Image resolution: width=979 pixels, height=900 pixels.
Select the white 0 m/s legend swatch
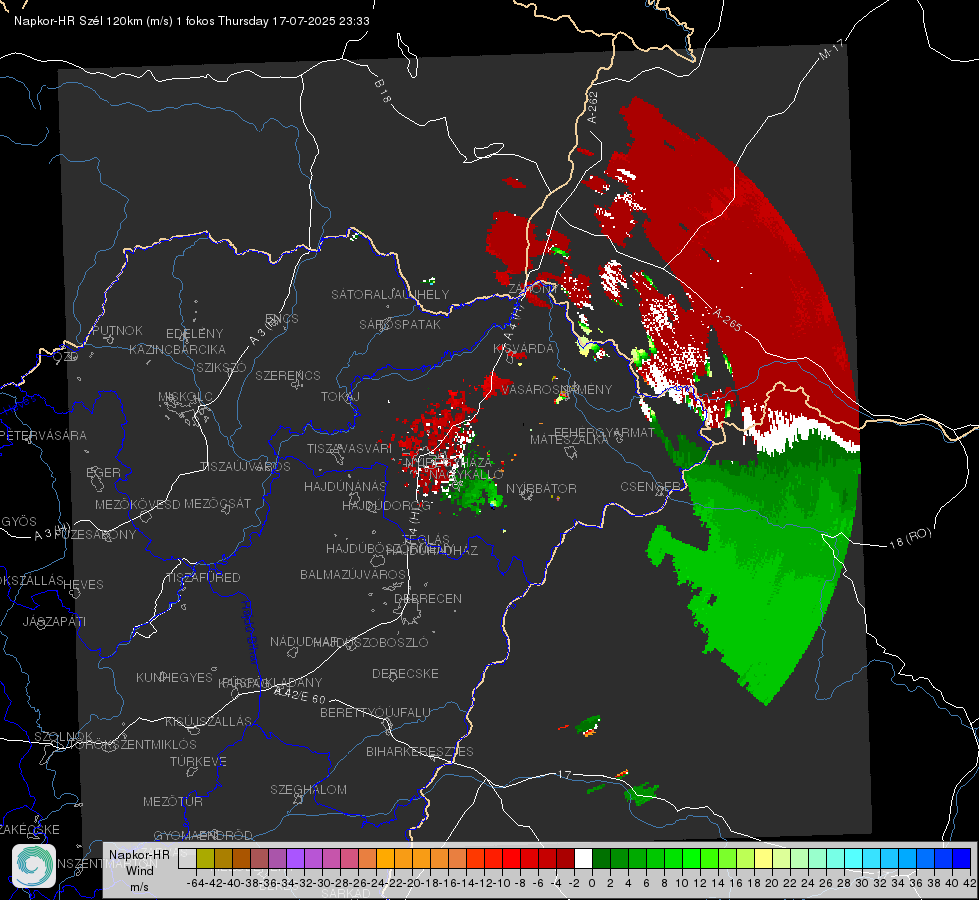point(583,858)
